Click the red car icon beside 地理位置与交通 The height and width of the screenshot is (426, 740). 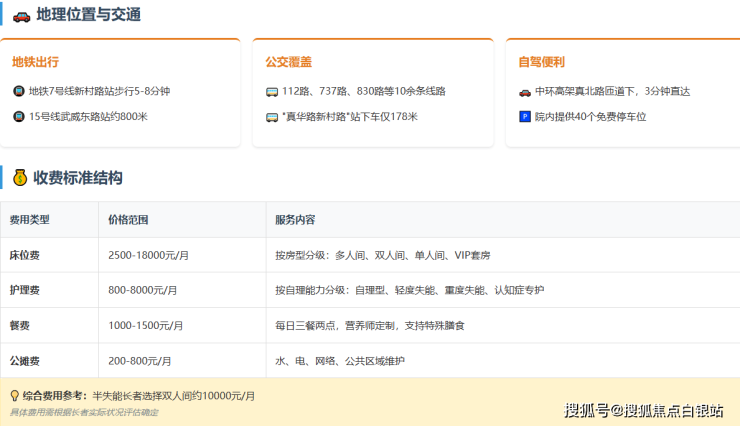coord(21,17)
